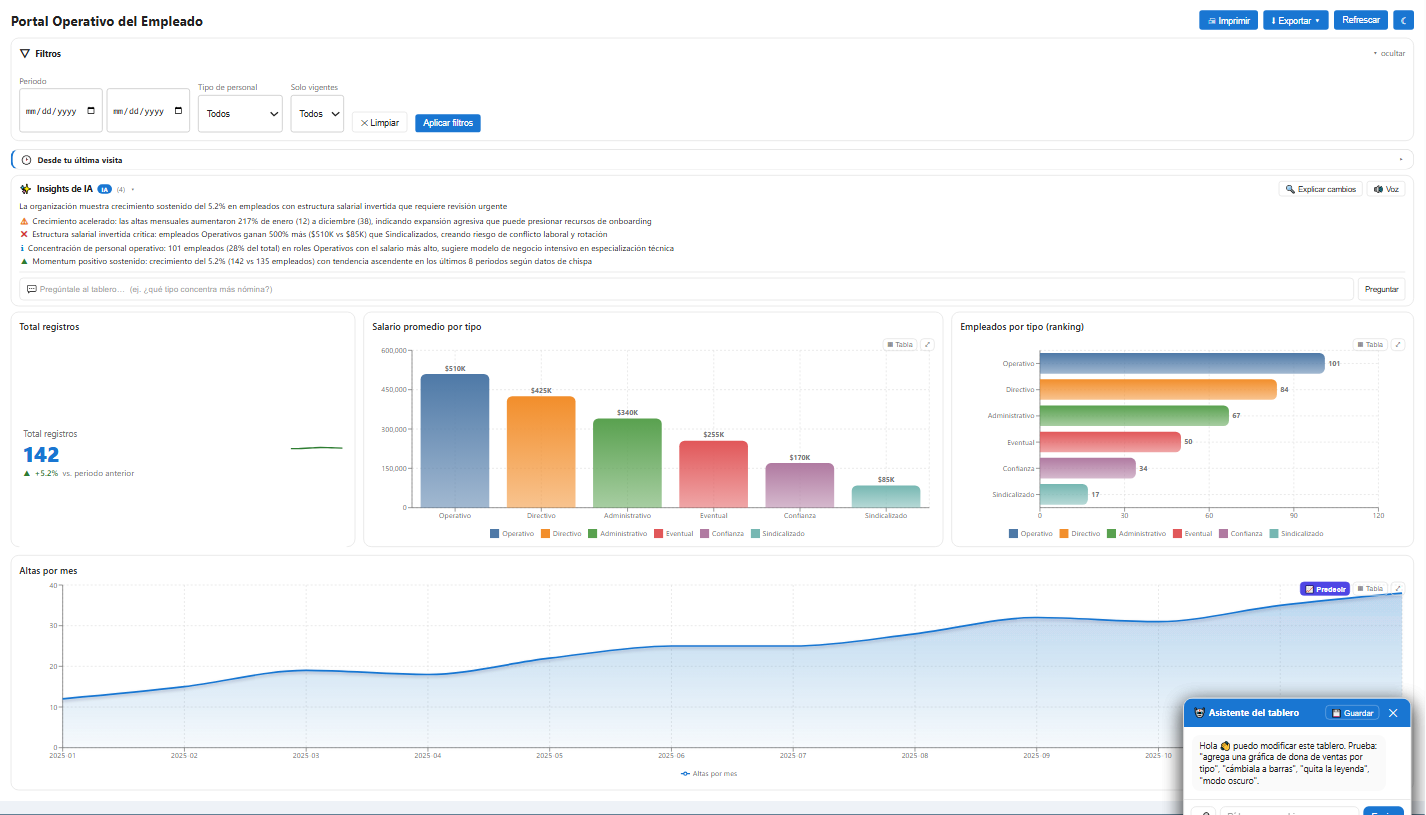The height and width of the screenshot is (815, 1426).
Task: Click the Directivo orange bar in ranking chart
Action: [x=1158, y=389]
